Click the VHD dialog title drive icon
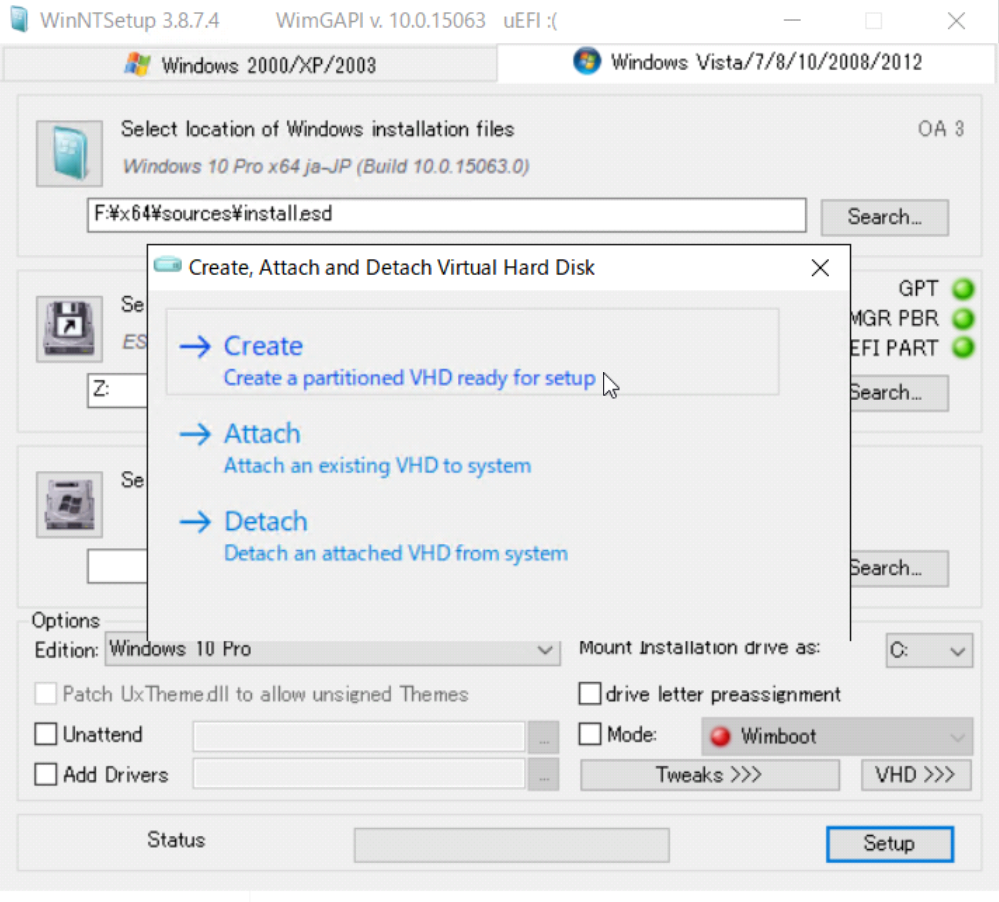 coord(168,264)
